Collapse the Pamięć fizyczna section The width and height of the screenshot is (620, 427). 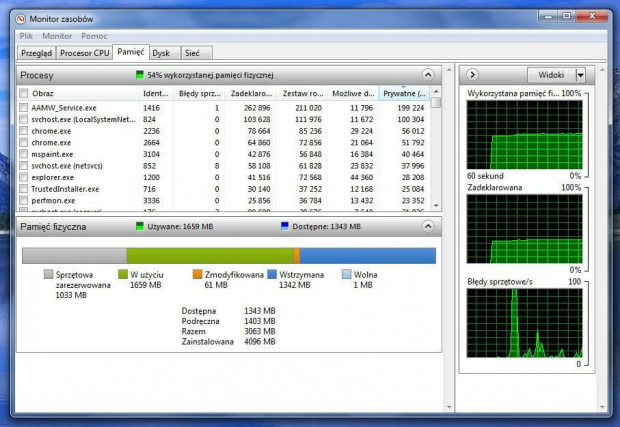pos(428,226)
